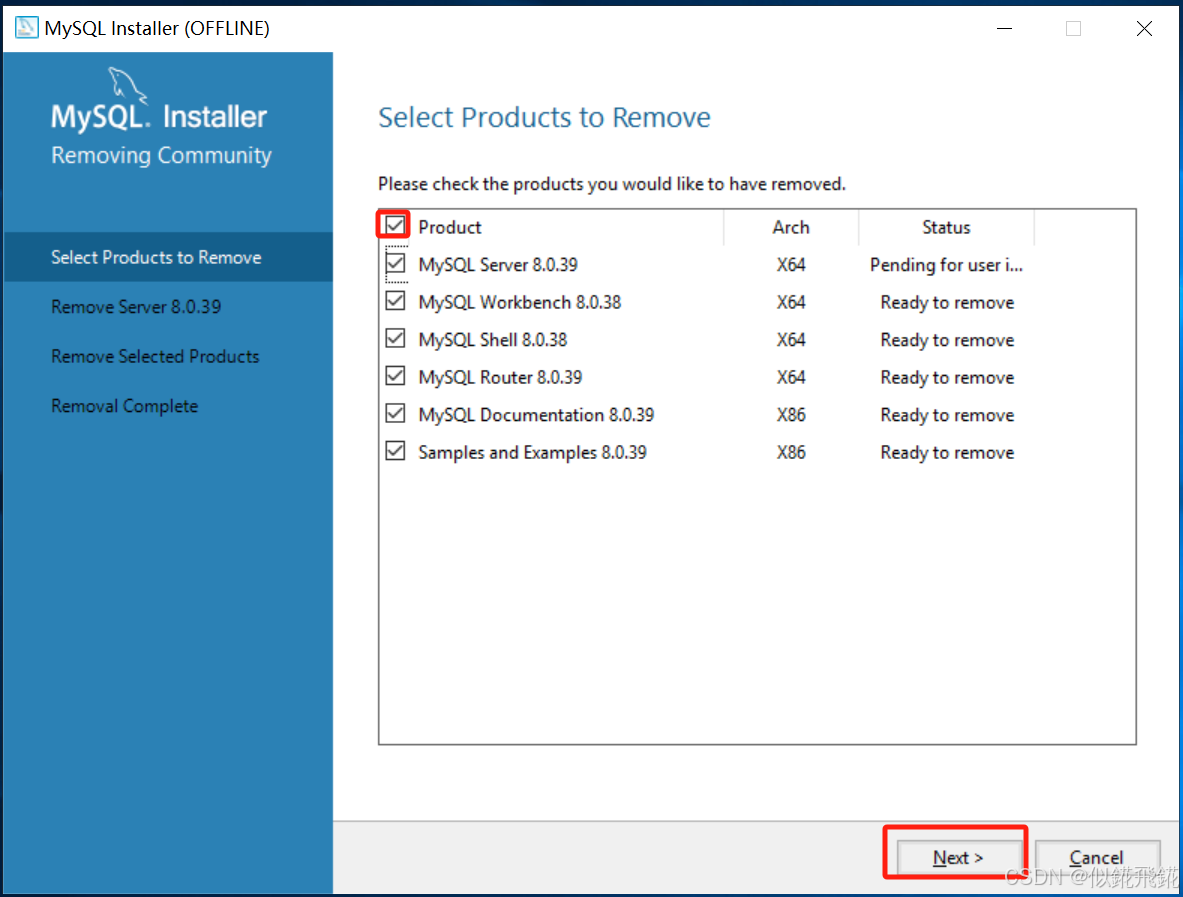Uncheck Samples and Examples 8.0.39 checkbox
This screenshot has height=897, width=1183.
click(x=395, y=451)
